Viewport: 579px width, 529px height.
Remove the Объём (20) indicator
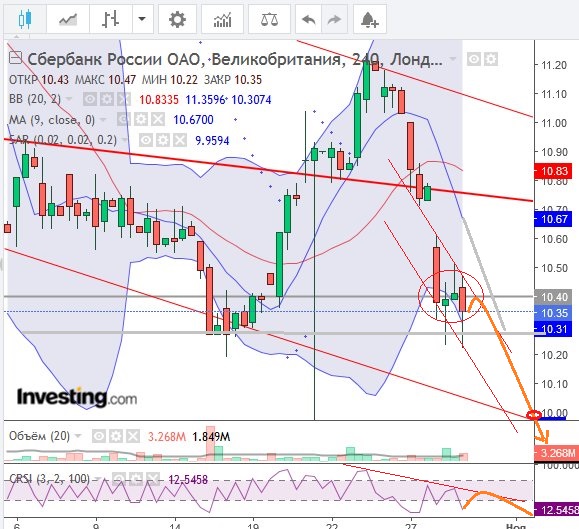[x=133, y=436]
